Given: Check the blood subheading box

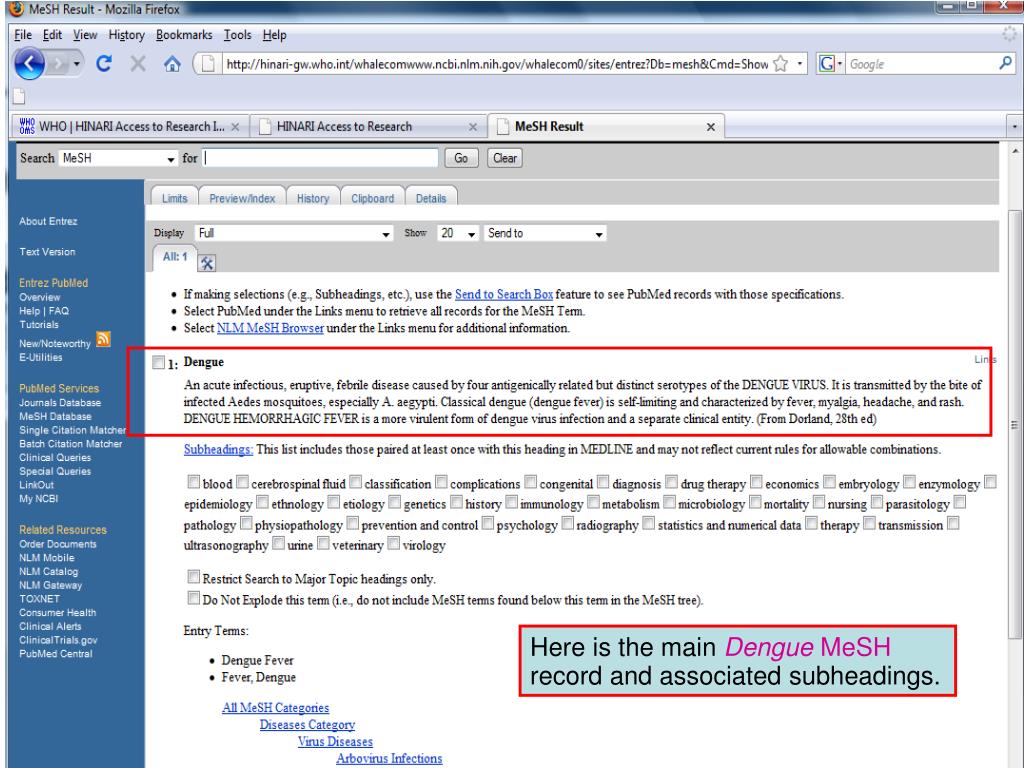Looking at the screenshot, I should [x=193, y=482].
